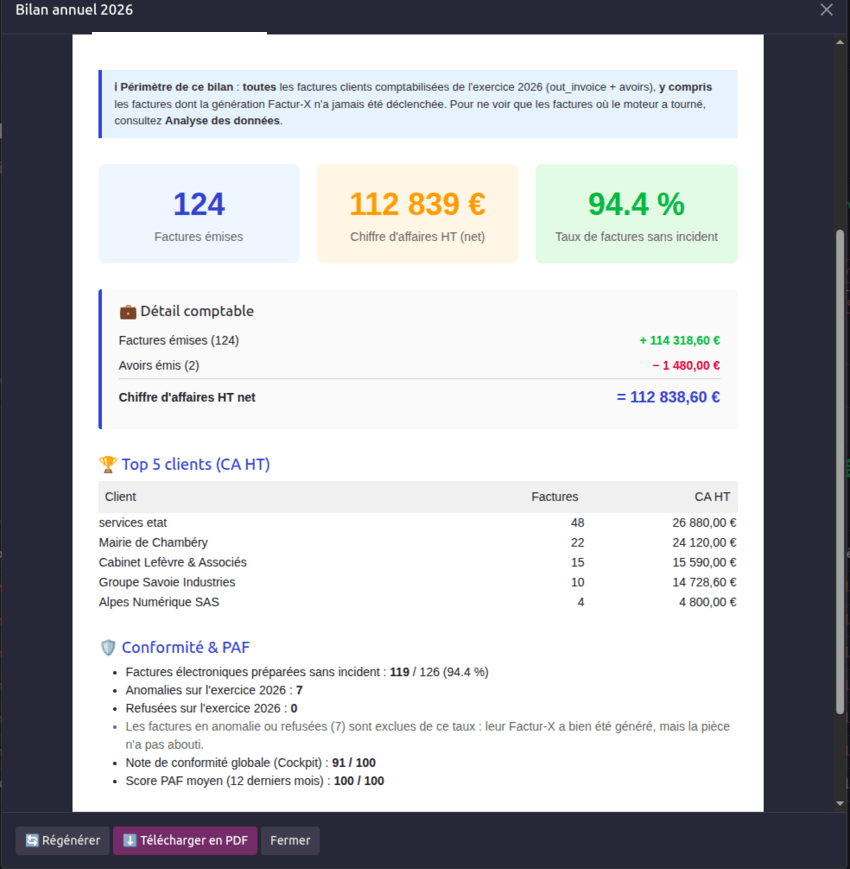This screenshot has width=850, height=869.
Task: Click Analyse des données in the info banner
Action: (222, 120)
